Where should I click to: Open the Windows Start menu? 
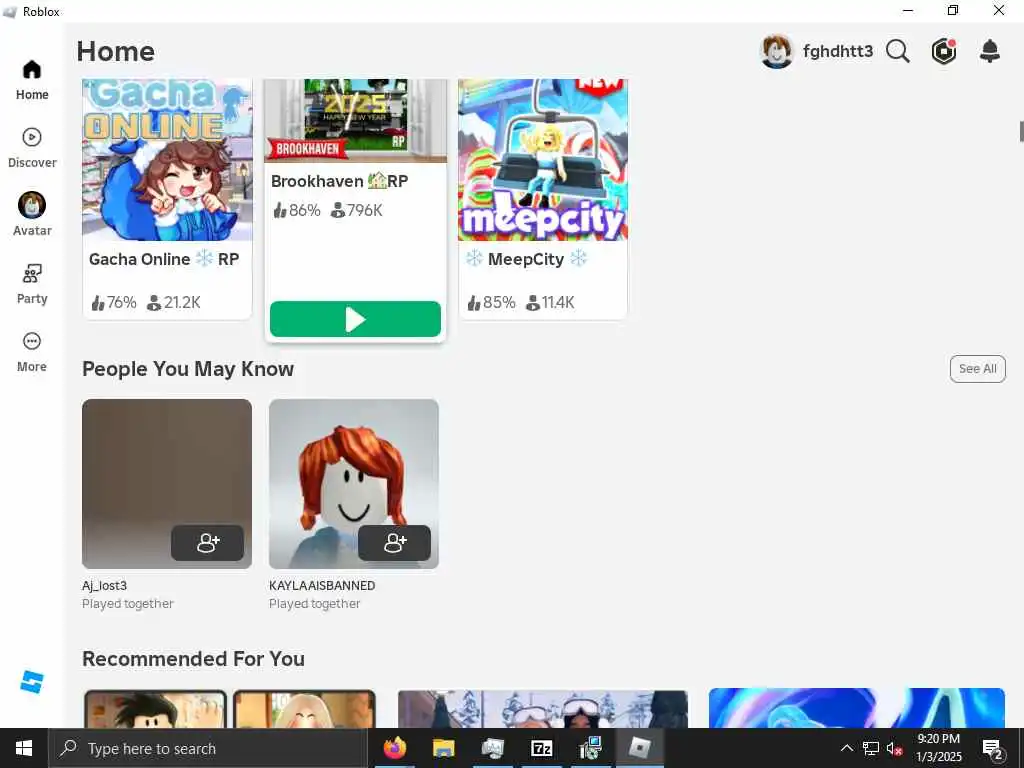click(24, 748)
